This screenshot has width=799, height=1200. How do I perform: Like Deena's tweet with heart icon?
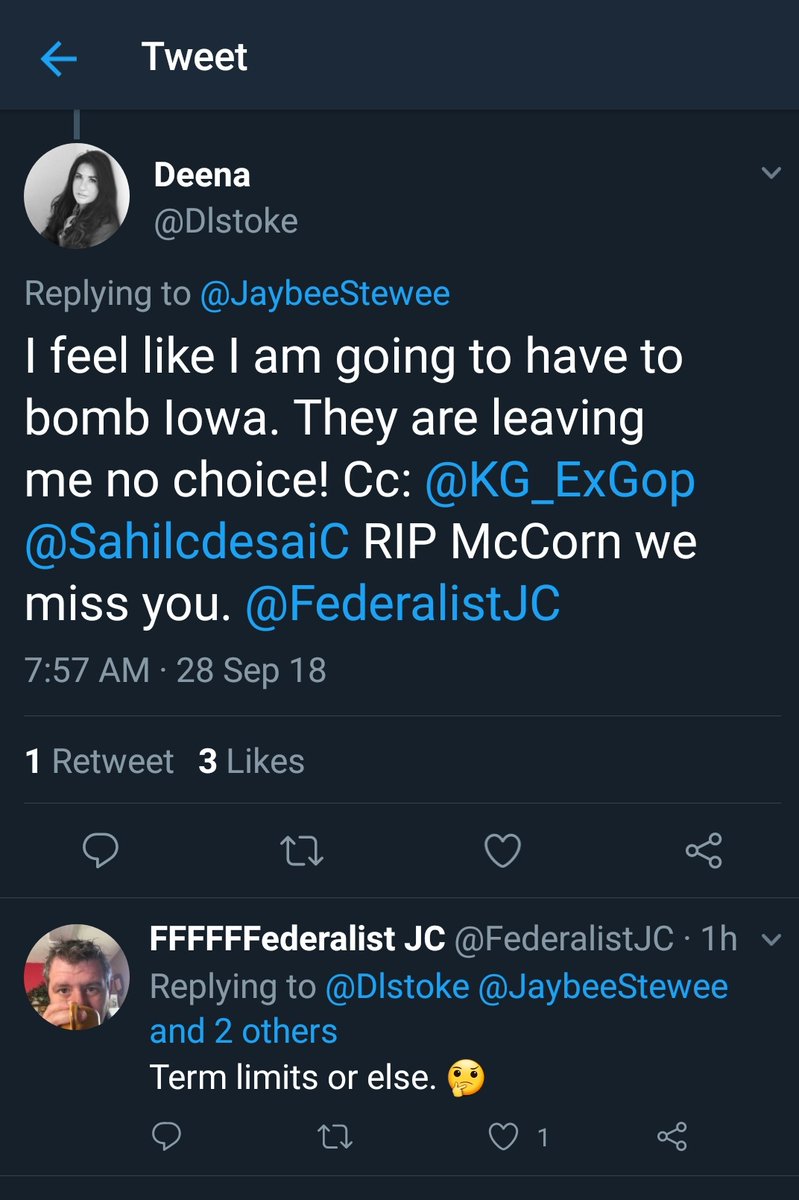[502, 851]
